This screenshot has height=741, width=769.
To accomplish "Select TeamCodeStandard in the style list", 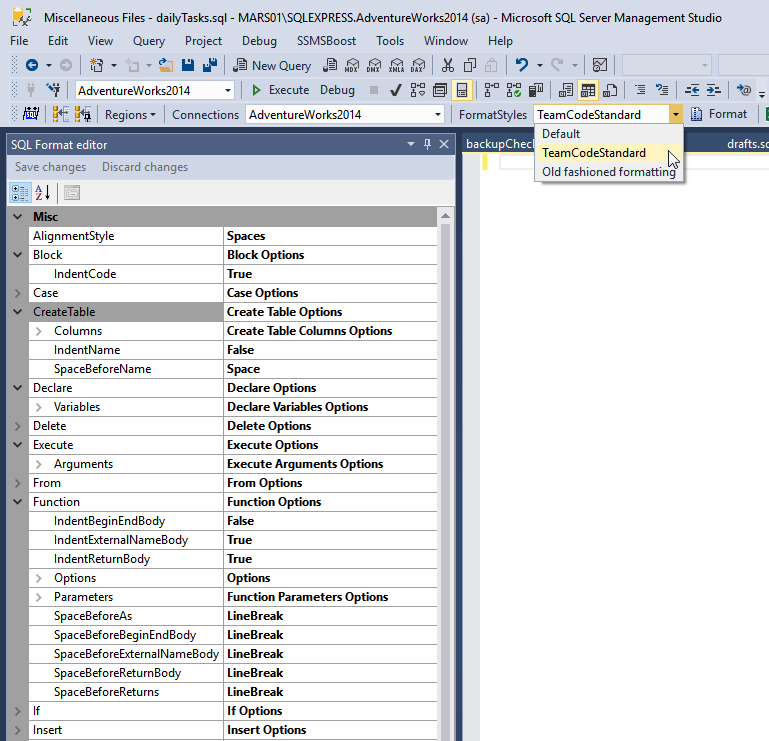I will coord(609,153).
